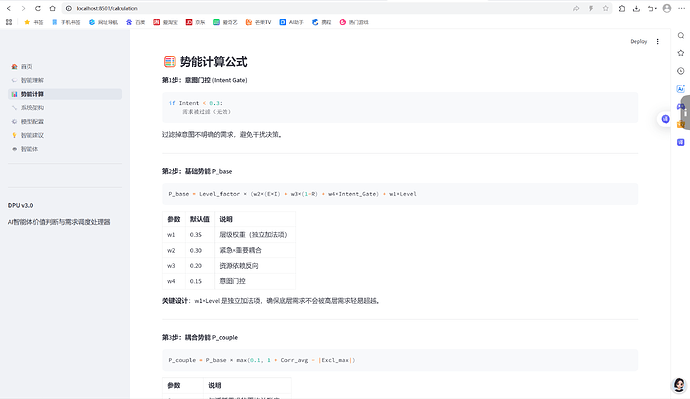Open the orange shopping icon in side panel
690x399 pixels.
coord(680,125)
